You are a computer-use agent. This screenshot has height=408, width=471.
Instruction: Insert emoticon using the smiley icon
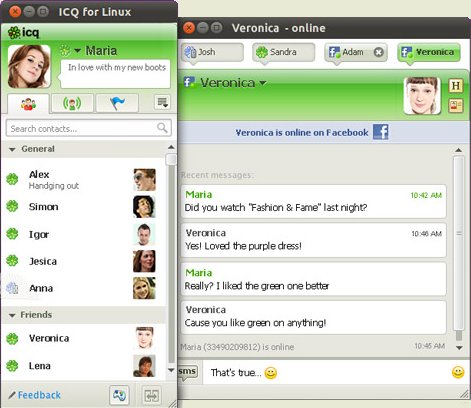click(x=458, y=372)
